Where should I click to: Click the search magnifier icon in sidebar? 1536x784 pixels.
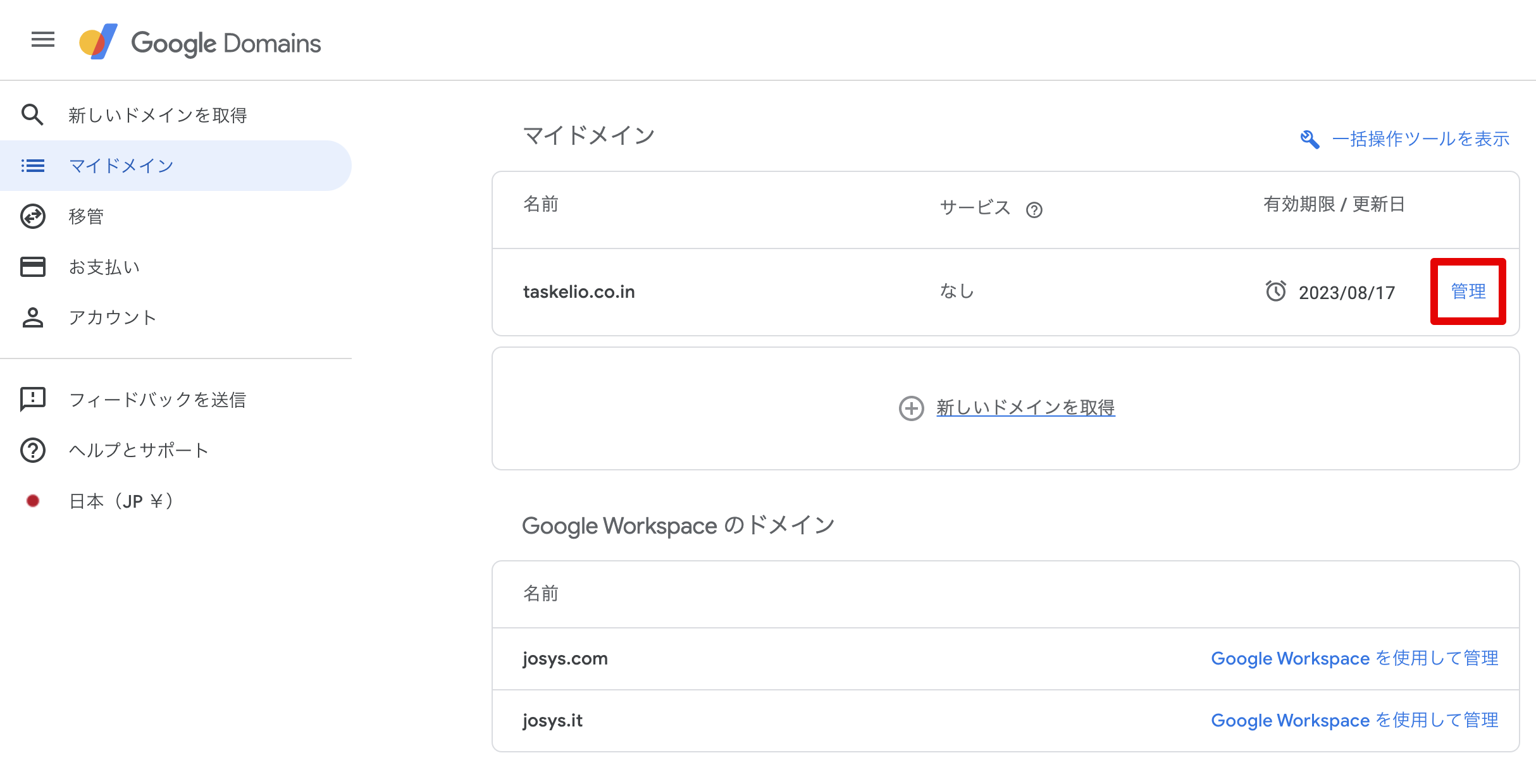tap(32, 115)
